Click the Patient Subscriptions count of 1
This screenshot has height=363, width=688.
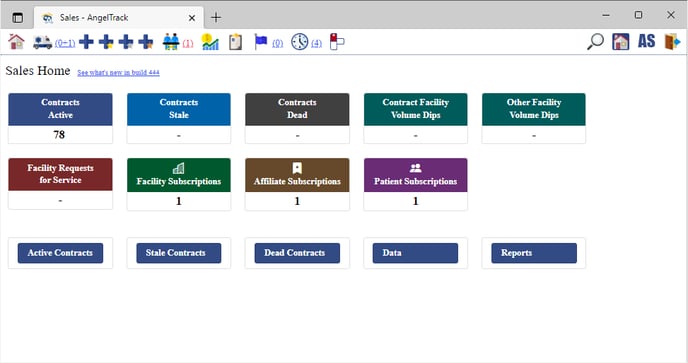click(416, 201)
